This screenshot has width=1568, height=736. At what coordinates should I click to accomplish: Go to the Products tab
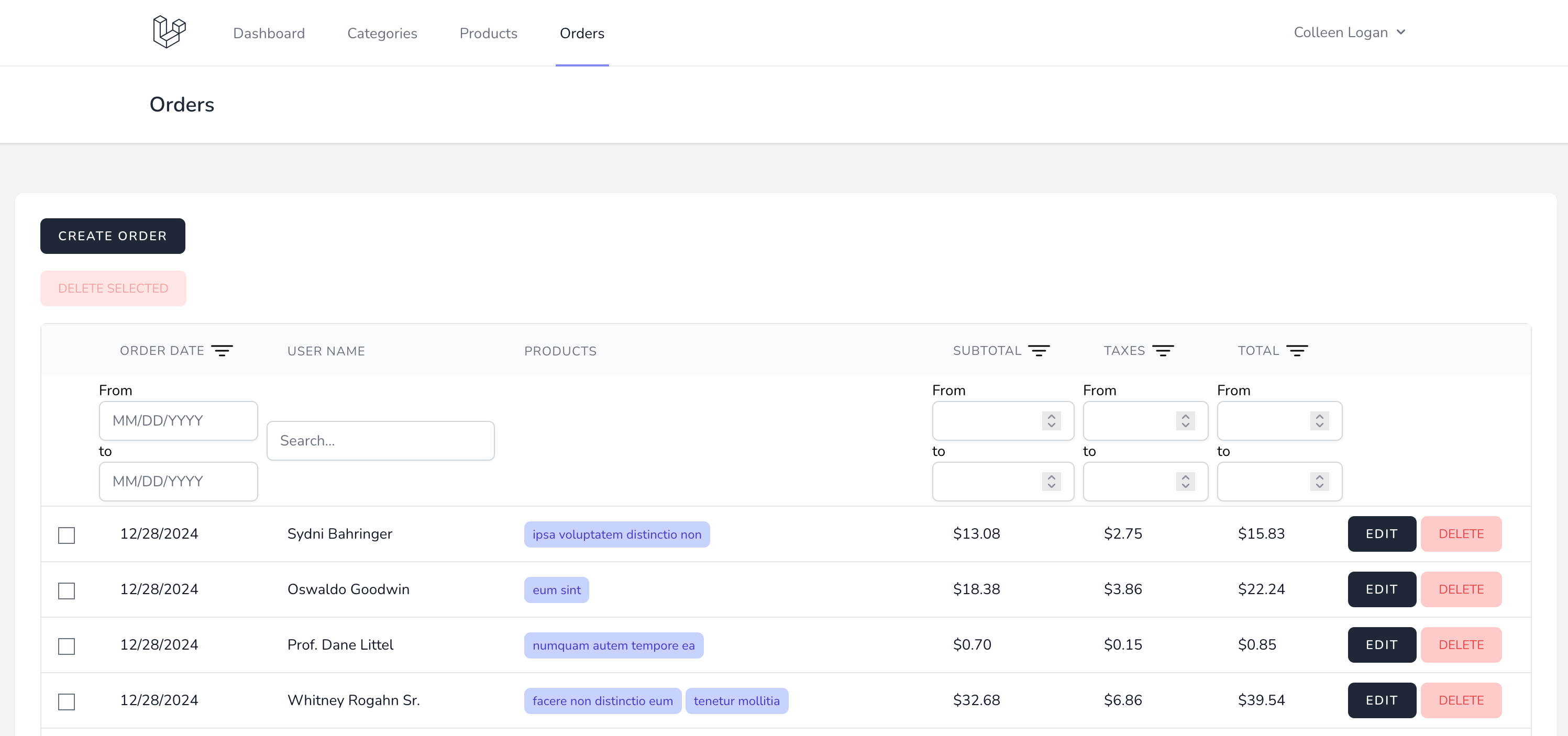coord(488,34)
